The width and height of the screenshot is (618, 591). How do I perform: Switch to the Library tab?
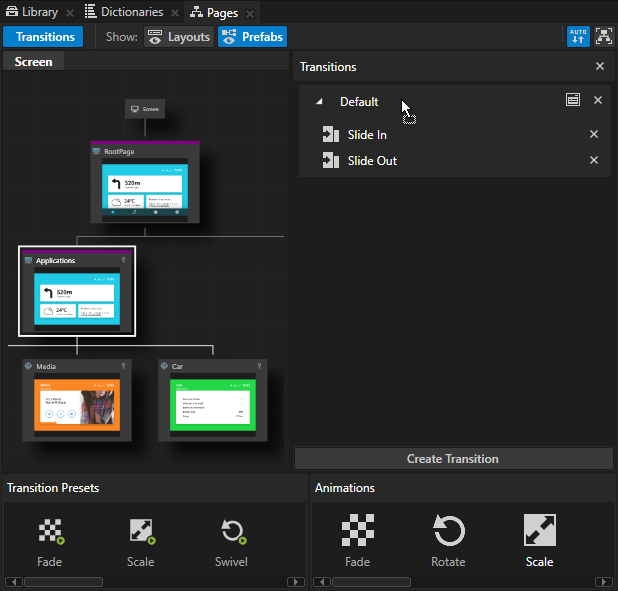(x=32, y=12)
